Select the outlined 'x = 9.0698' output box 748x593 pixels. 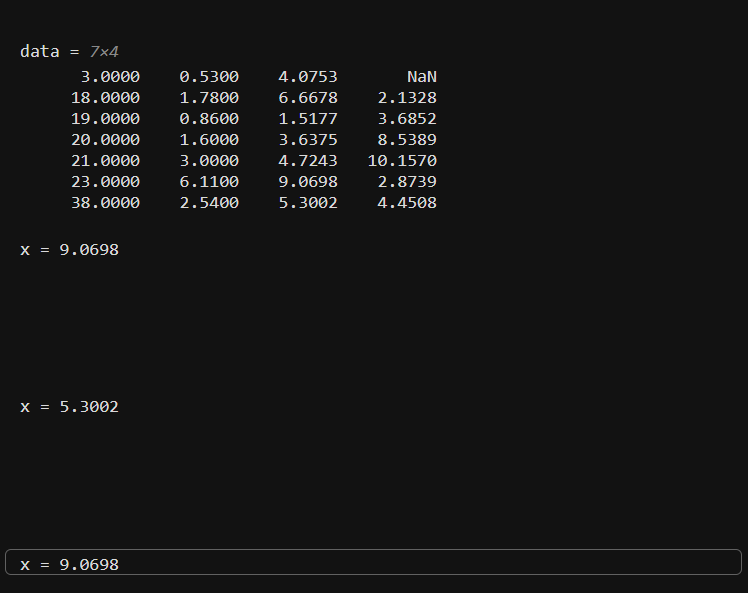[374, 562]
